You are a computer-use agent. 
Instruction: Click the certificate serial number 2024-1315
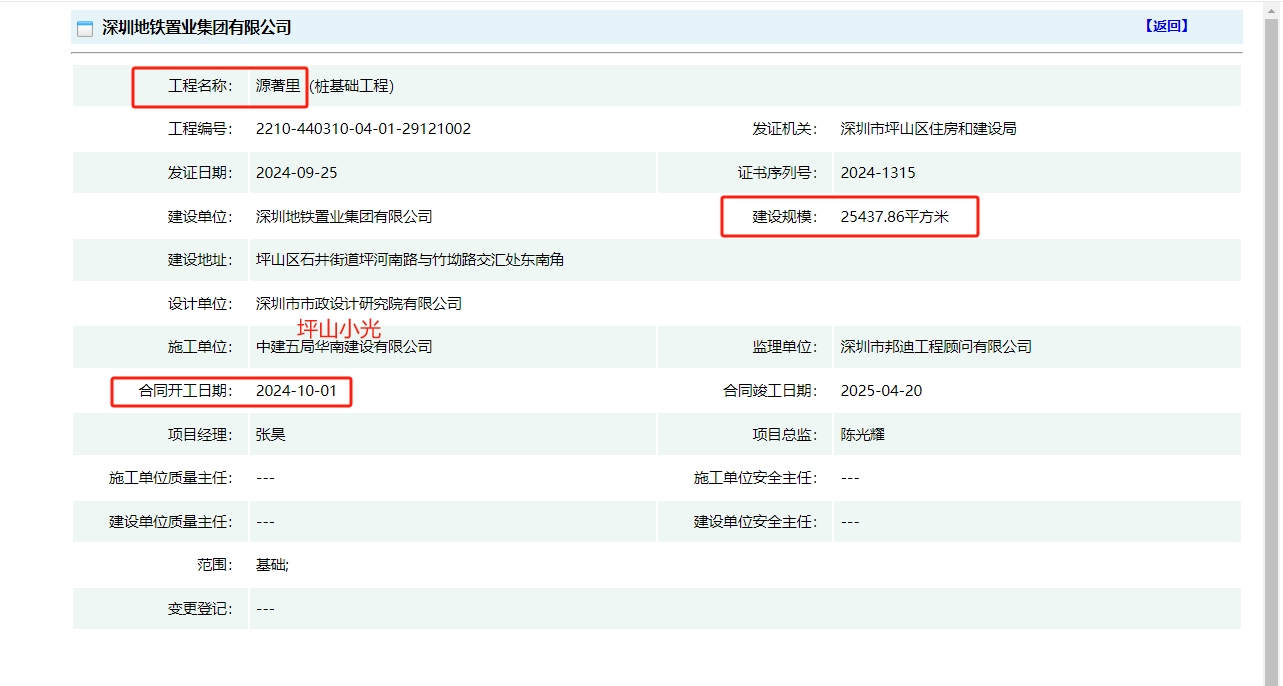click(x=877, y=173)
